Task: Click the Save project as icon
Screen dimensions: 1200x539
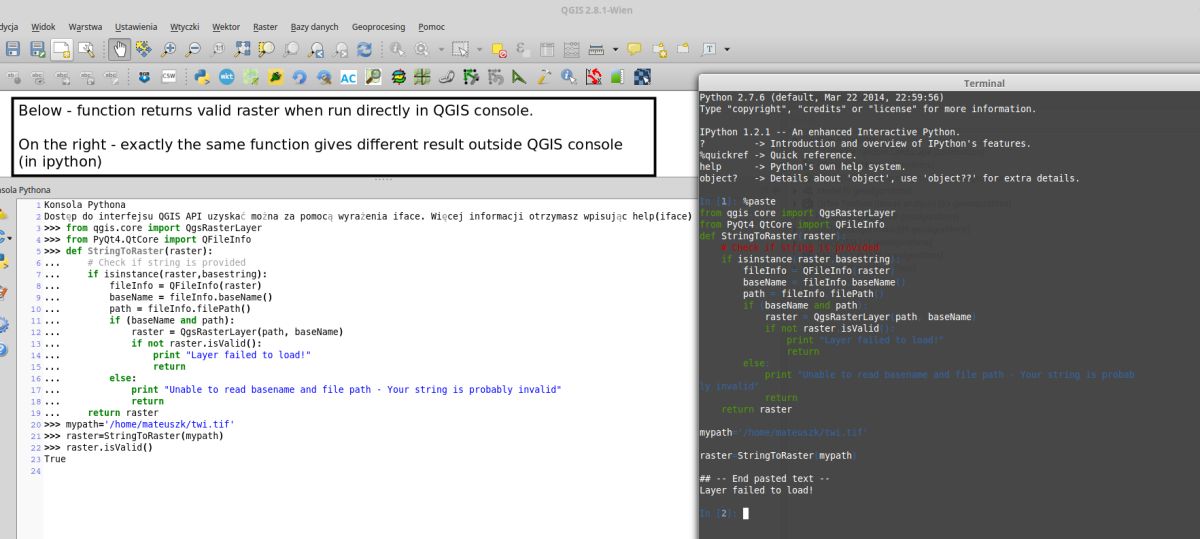Action: coord(37,48)
